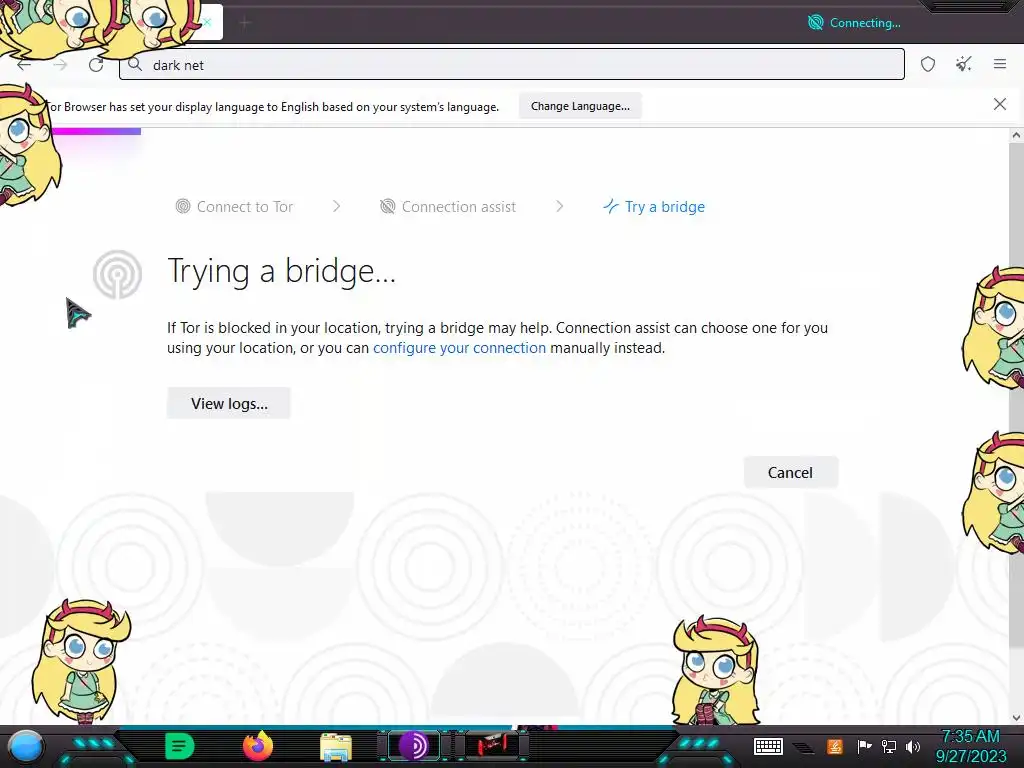Click the orange Java tray icon
Screen dimensions: 1024x768
(x=834, y=746)
